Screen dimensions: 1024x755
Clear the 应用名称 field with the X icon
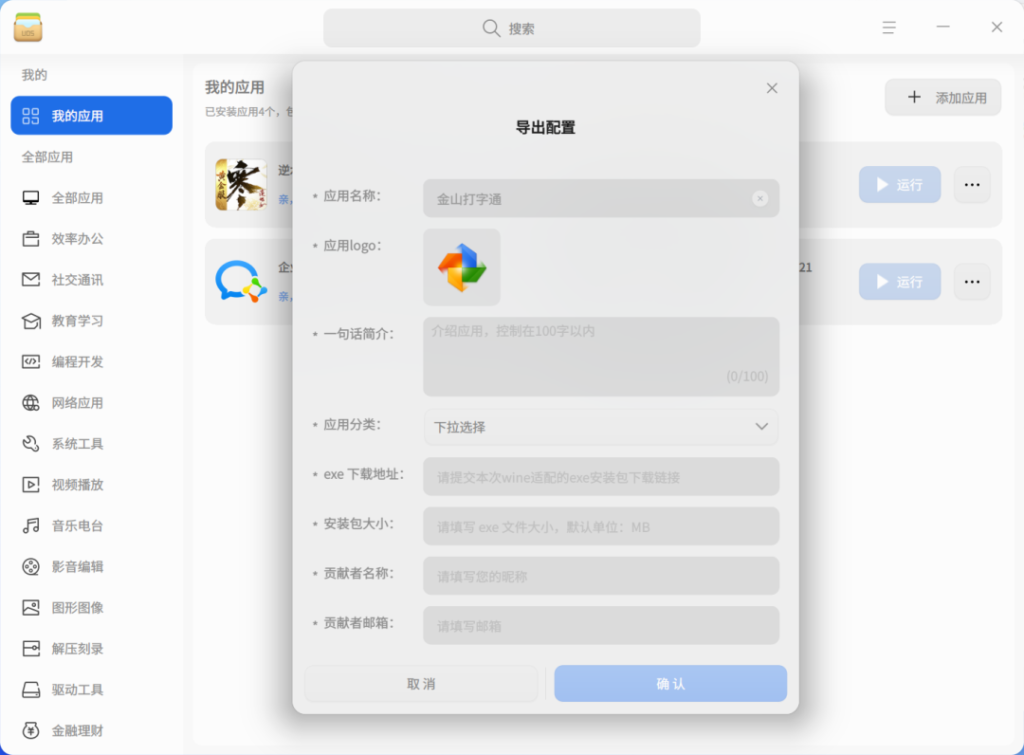click(760, 199)
